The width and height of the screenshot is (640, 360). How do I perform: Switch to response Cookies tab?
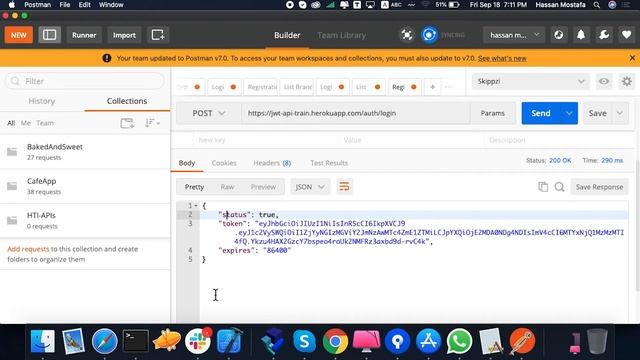pyautogui.click(x=224, y=163)
